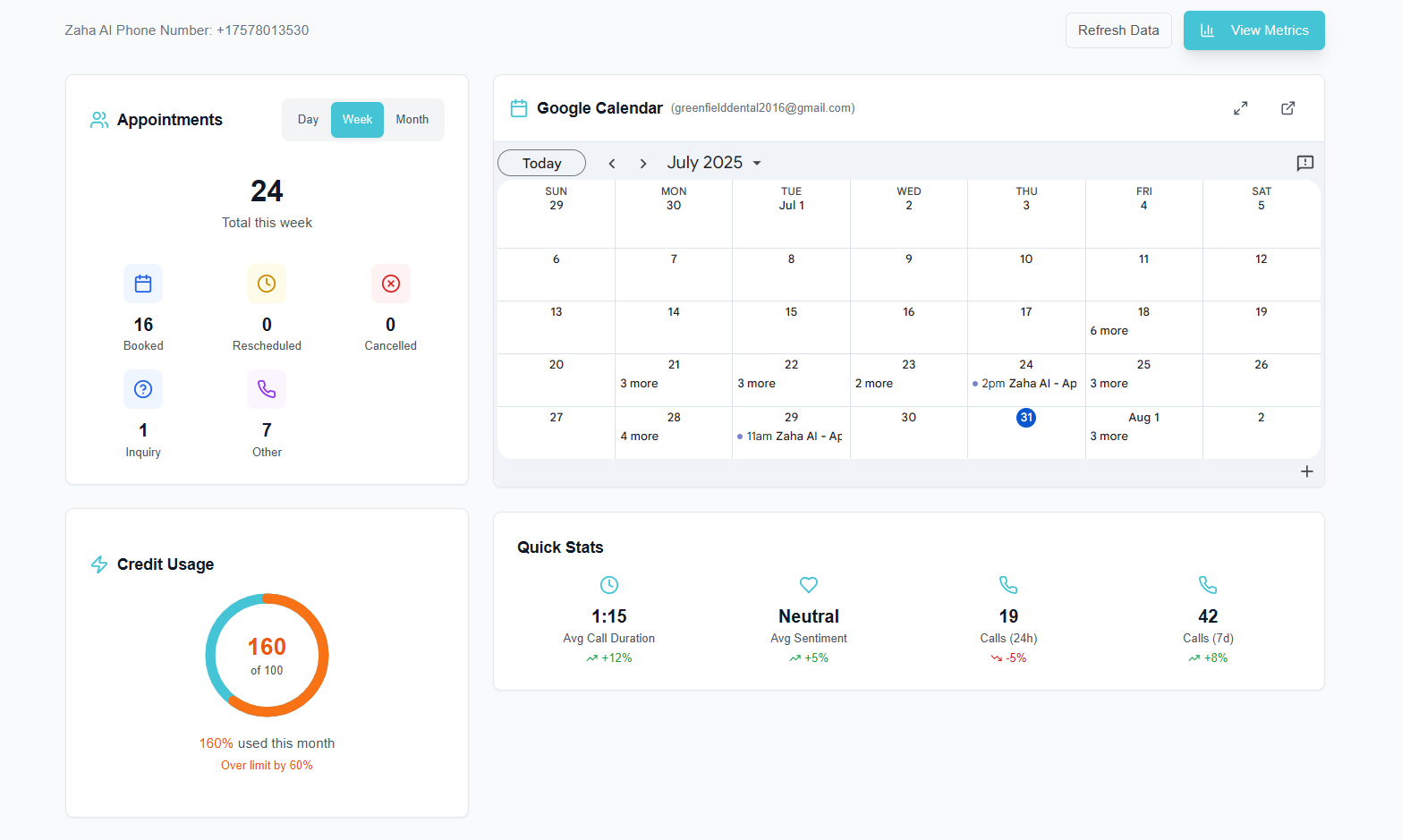This screenshot has height=840, width=1402.
Task: Click the Booked appointments calendar icon
Action: click(x=143, y=284)
